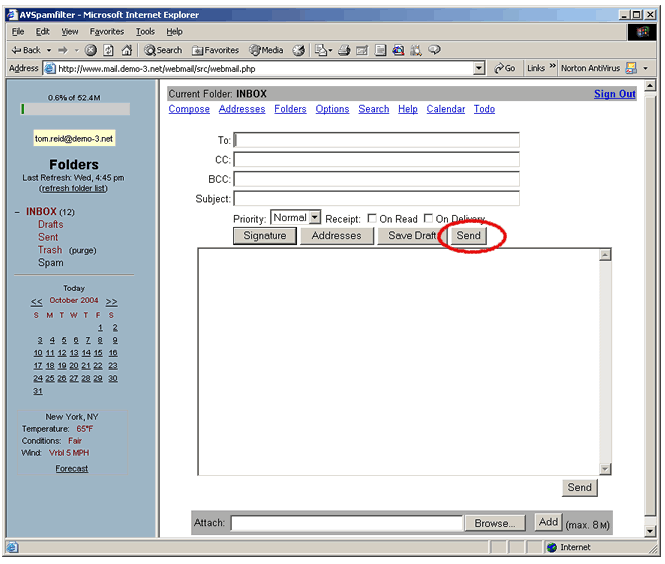Click the browser Back arrow button
665x564 pixels.
coord(26,50)
